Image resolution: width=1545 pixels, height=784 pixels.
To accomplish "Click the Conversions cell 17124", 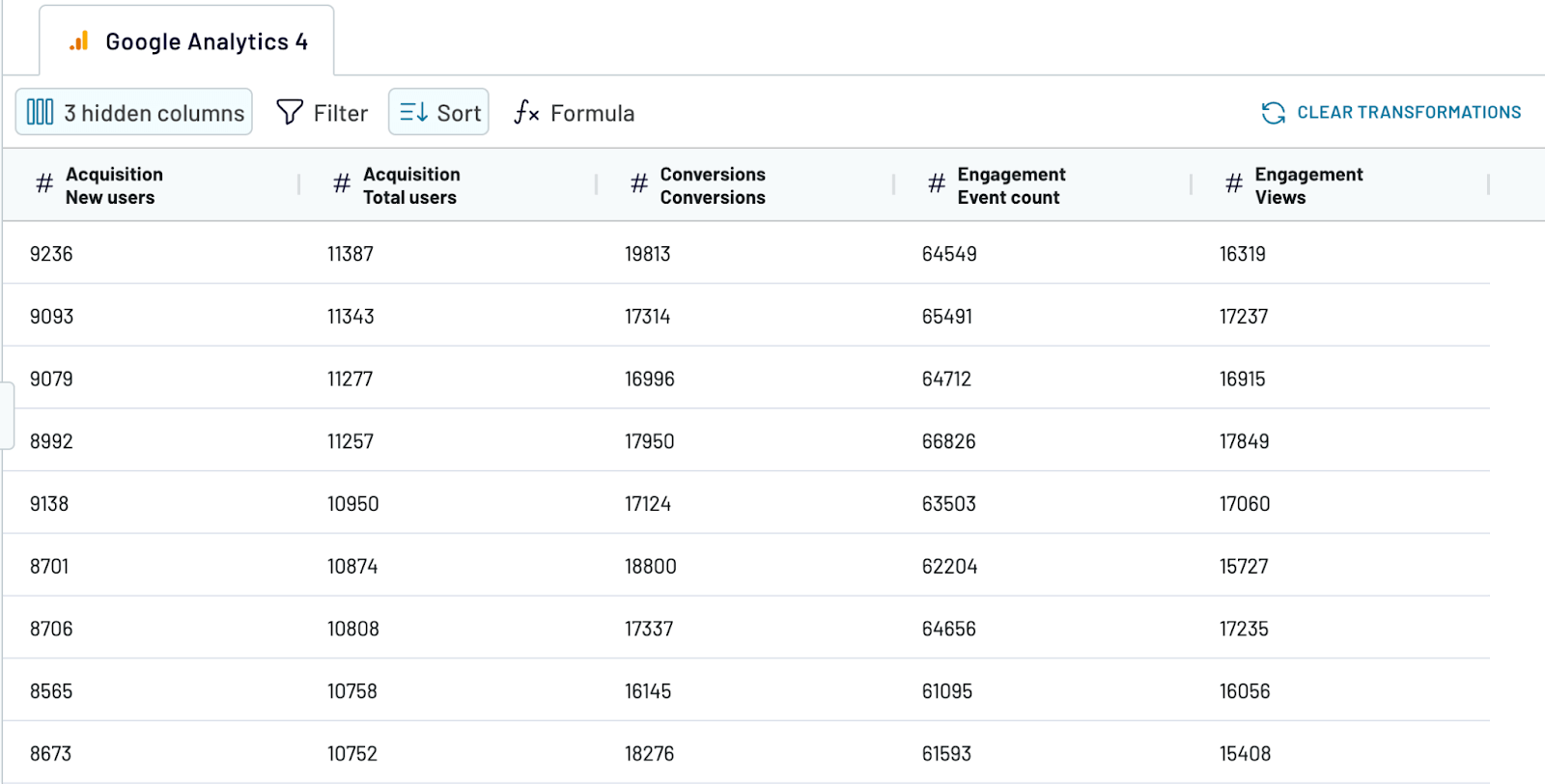I will pyautogui.click(x=648, y=504).
